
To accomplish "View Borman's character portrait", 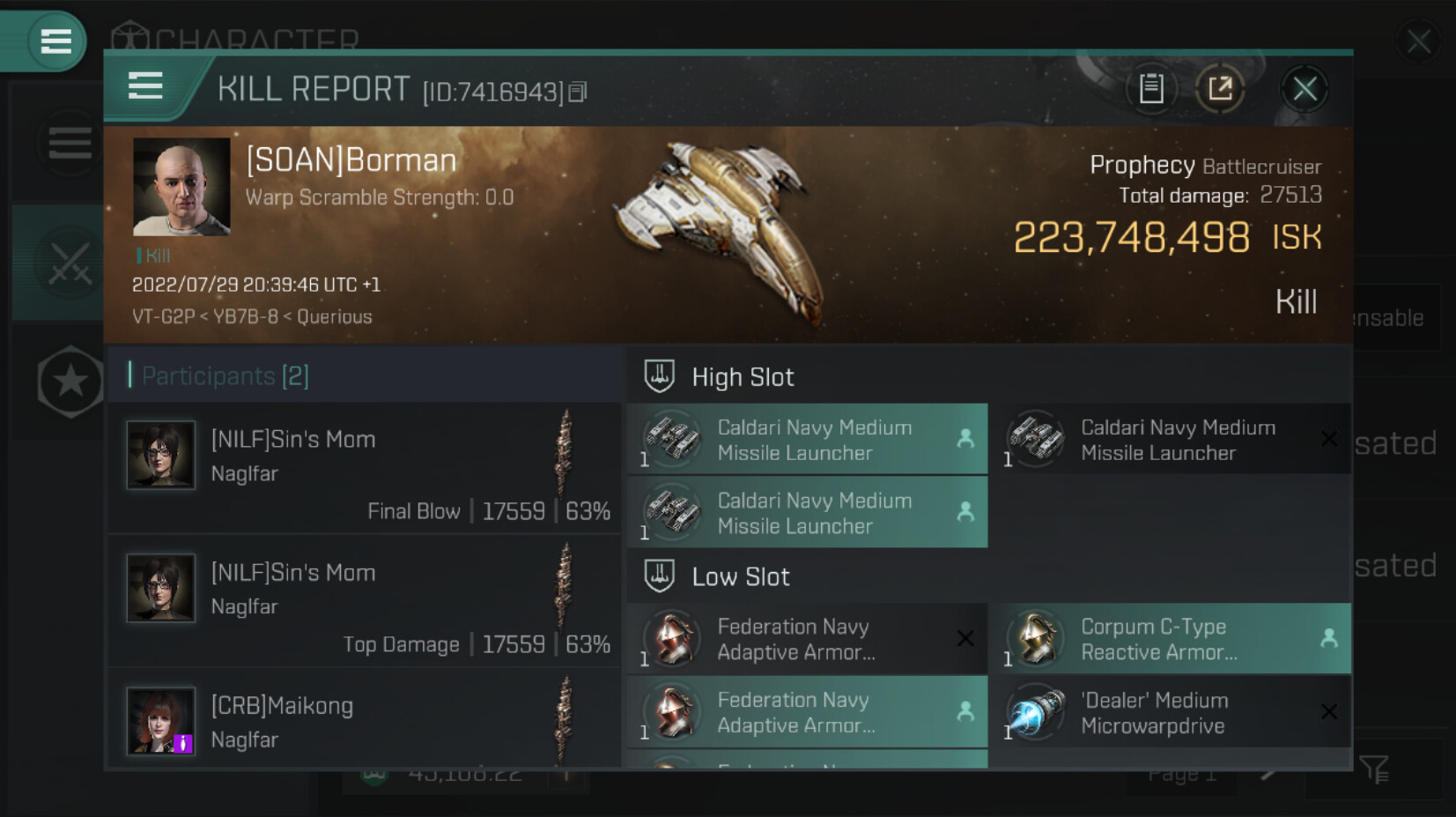I will (181, 187).
